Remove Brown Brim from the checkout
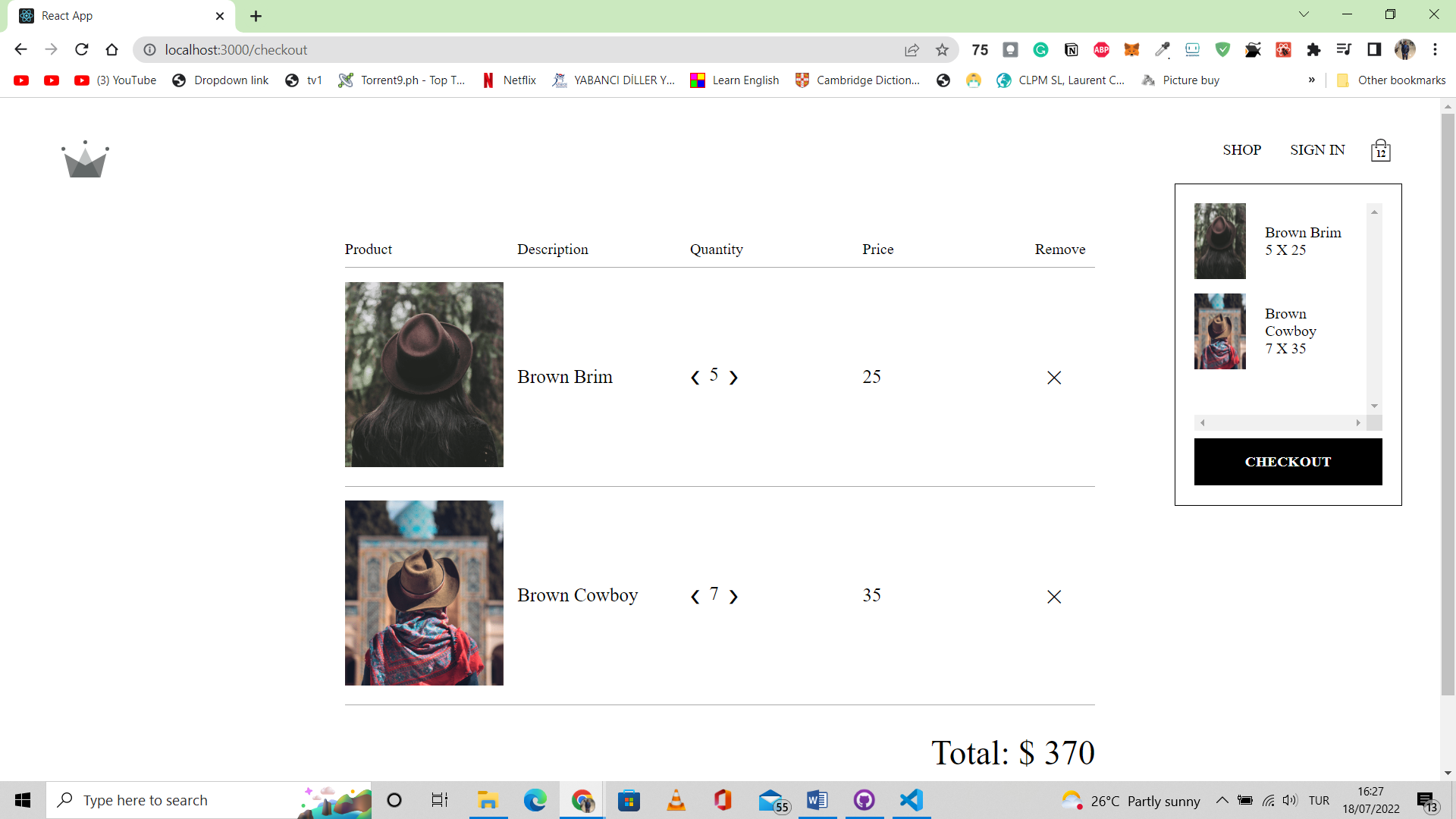 (x=1054, y=378)
